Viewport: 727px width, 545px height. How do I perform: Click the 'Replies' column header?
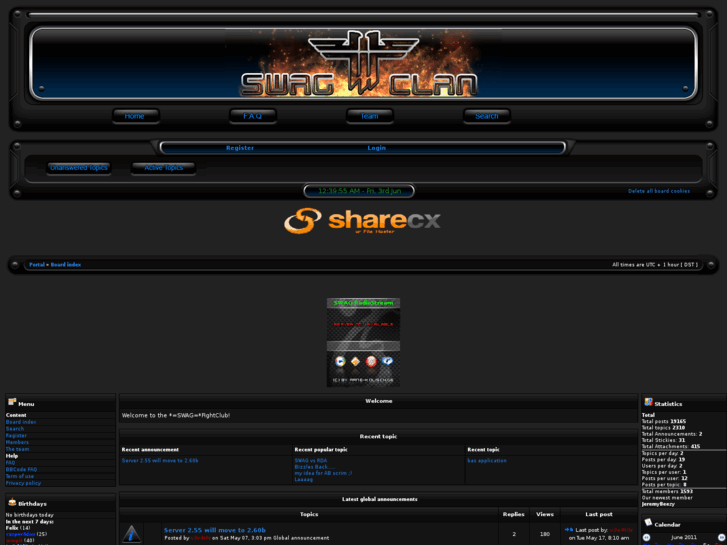514,514
